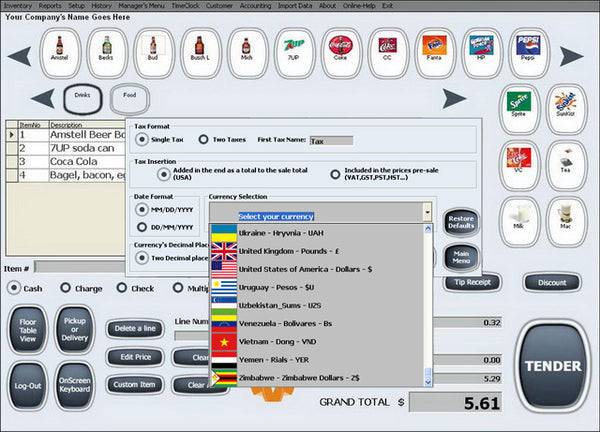Choose the Fanta product icon
The width and height of the screenshot is (600, 432).
pos(434,53)
